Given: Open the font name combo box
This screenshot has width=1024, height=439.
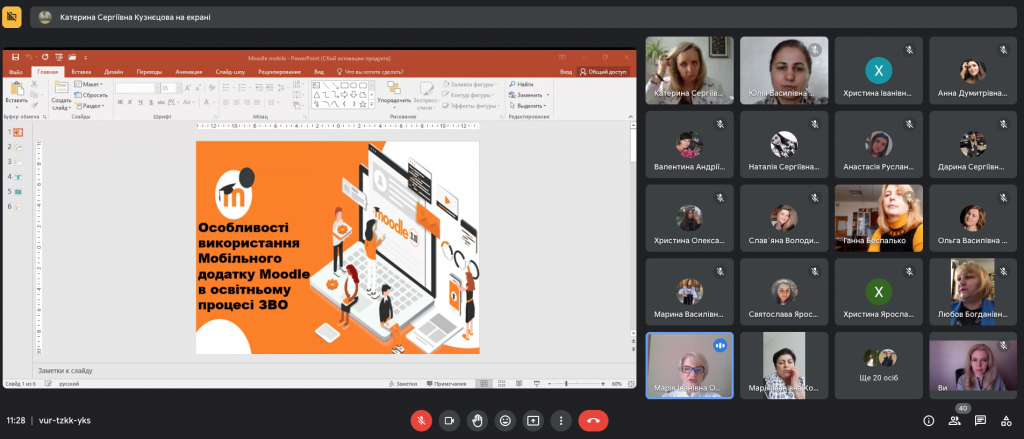Looking at the screenshot, I should (x=137, y=88).
